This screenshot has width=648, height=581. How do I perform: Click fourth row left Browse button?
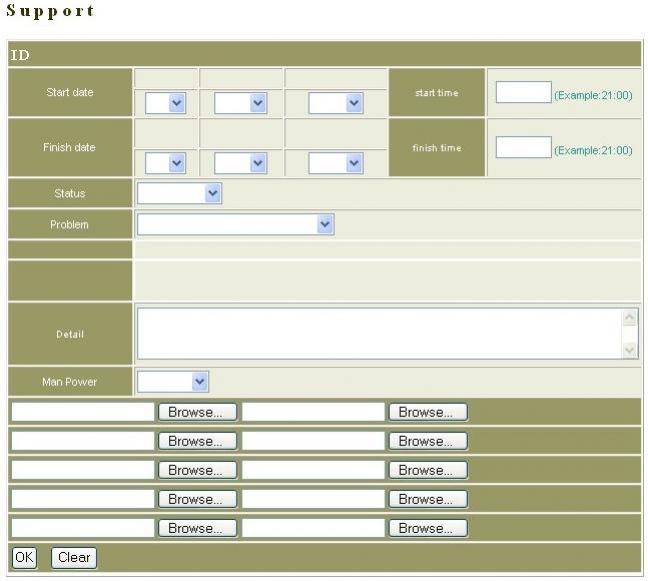198,499
